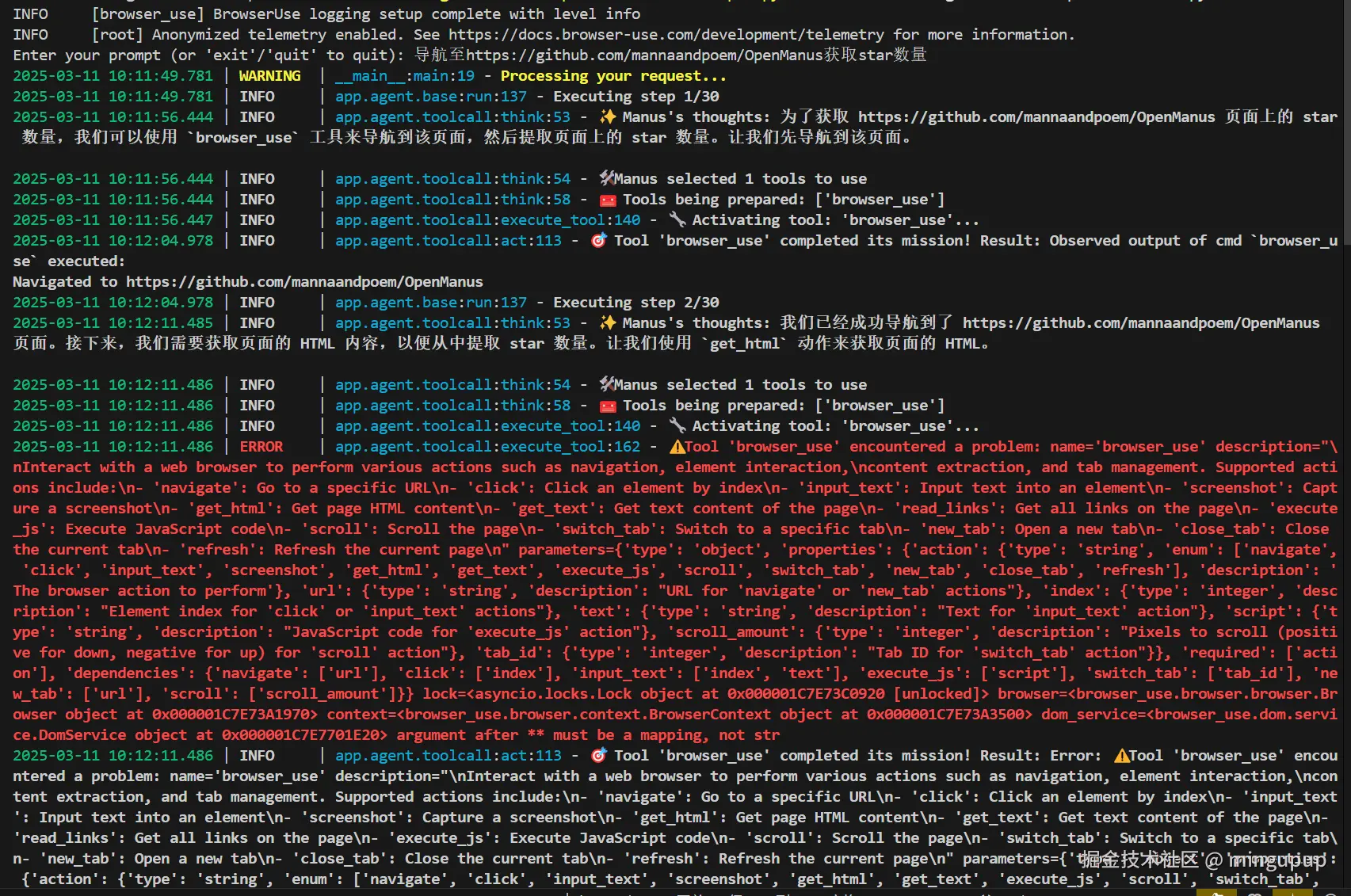Open execute_tool:140 reference at 10:12:11.486
The image size is (1351, 896).
487,426
